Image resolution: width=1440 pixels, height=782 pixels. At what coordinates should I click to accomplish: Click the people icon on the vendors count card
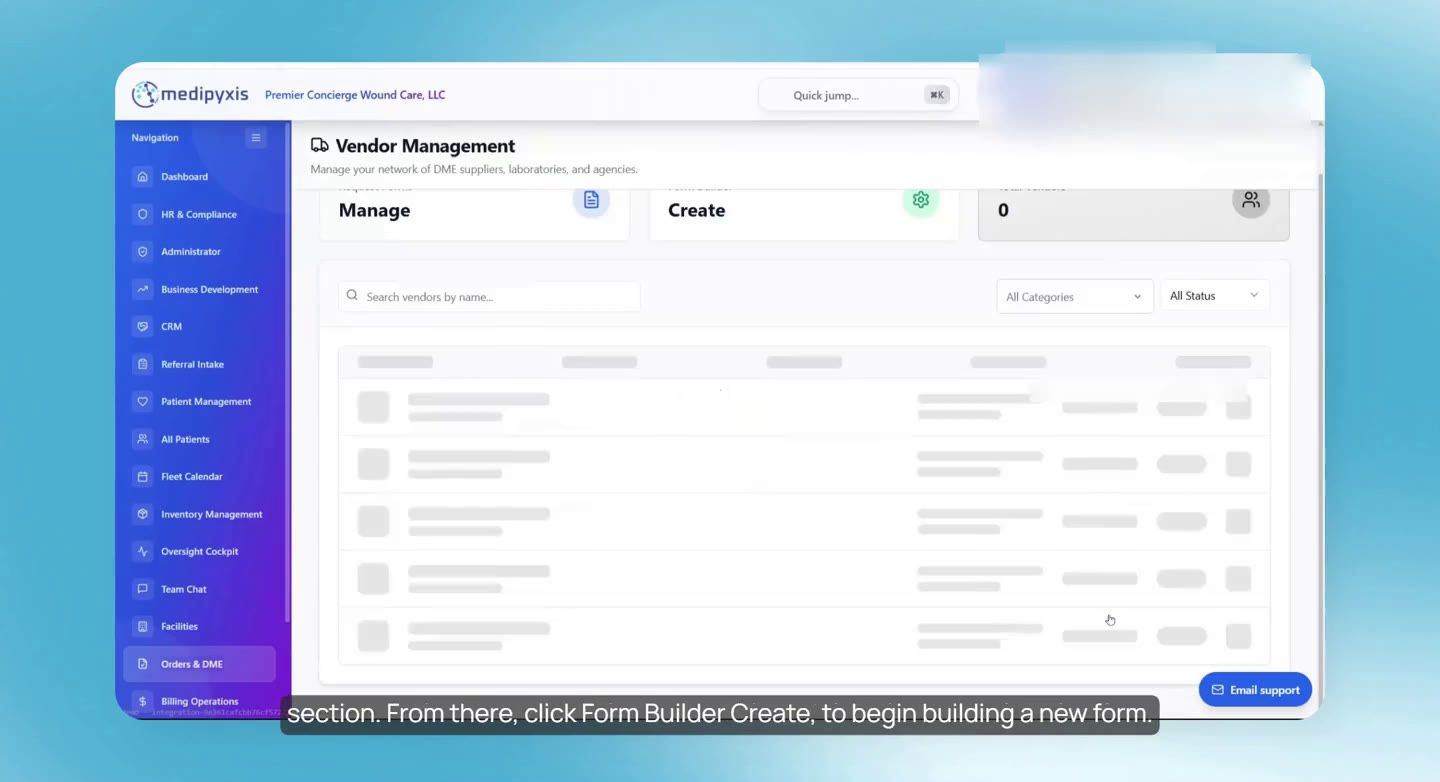click(1251, 200)
